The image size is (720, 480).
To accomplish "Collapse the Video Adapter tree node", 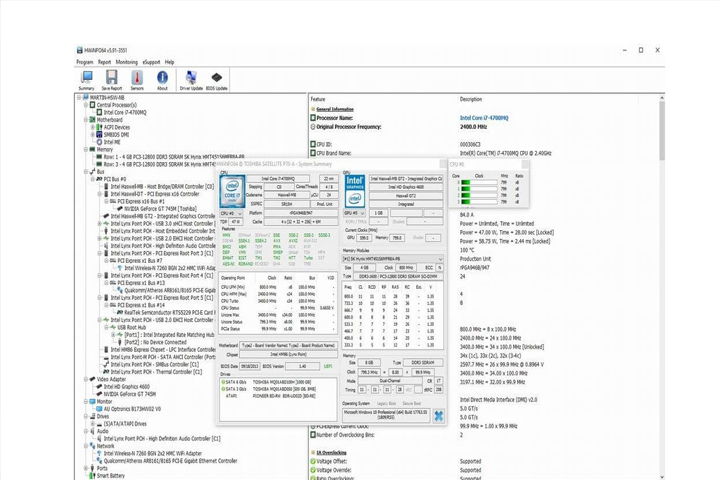I will tap(86, 379).
